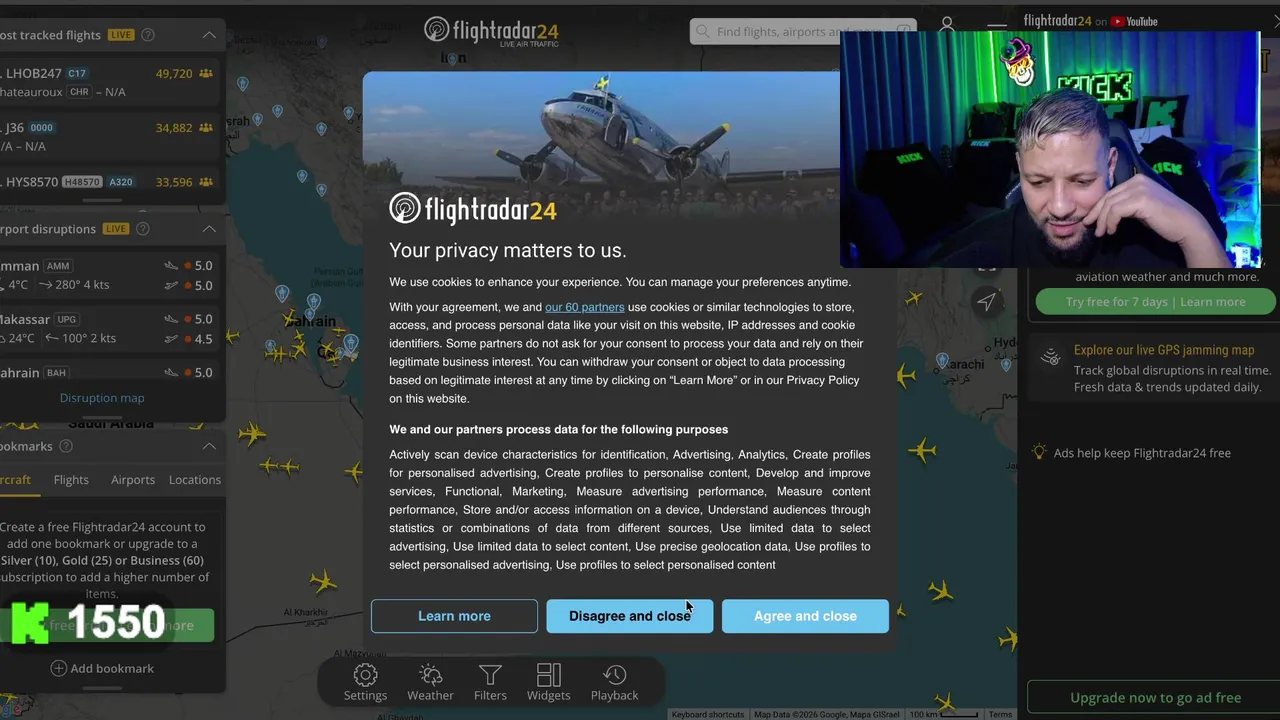The image size is (1280, 720).
Task: Select tracked flight J36
Action: 110,137
